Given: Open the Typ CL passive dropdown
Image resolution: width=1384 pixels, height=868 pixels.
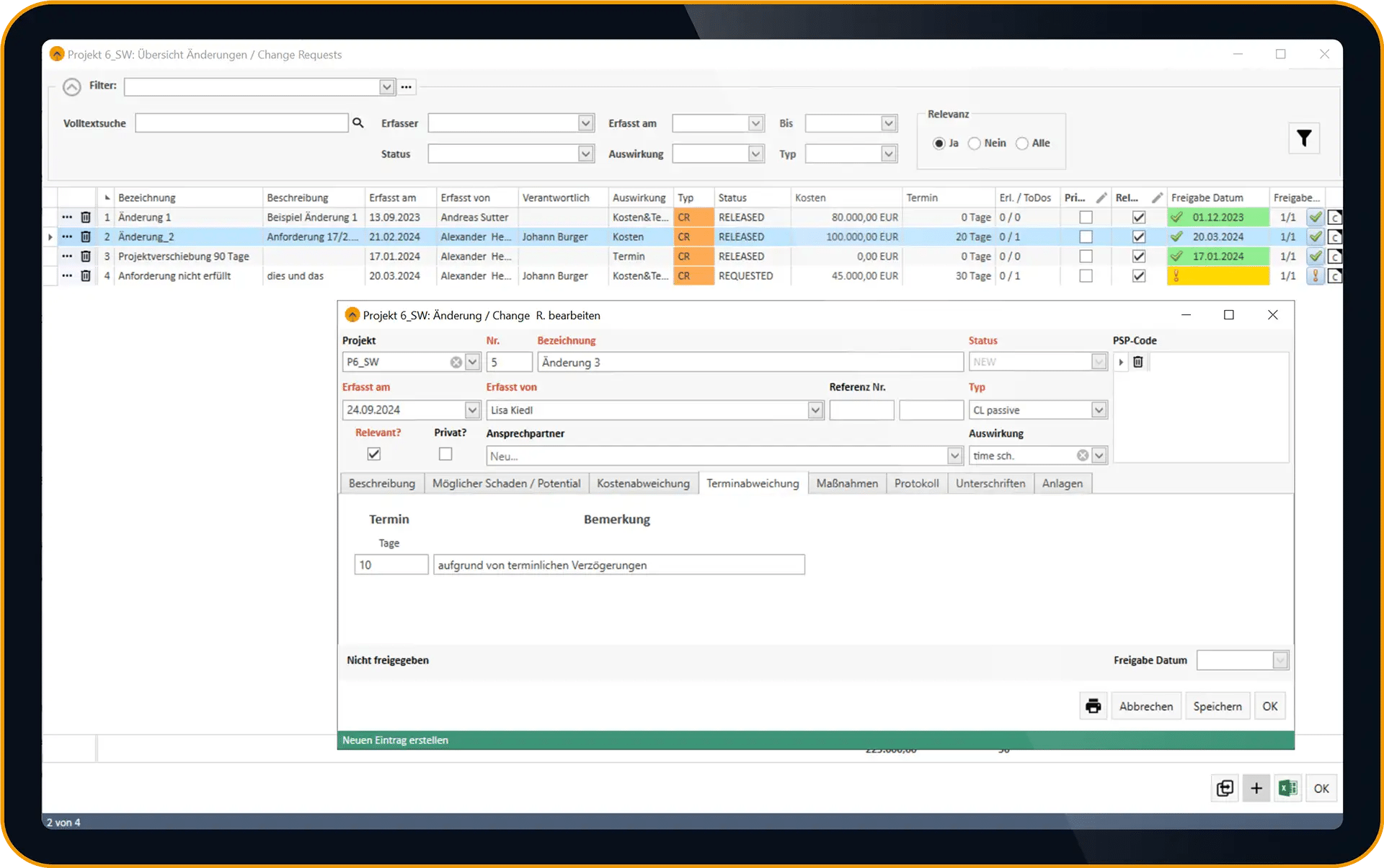Looking at the screenshot, I should pos(1099,410).
